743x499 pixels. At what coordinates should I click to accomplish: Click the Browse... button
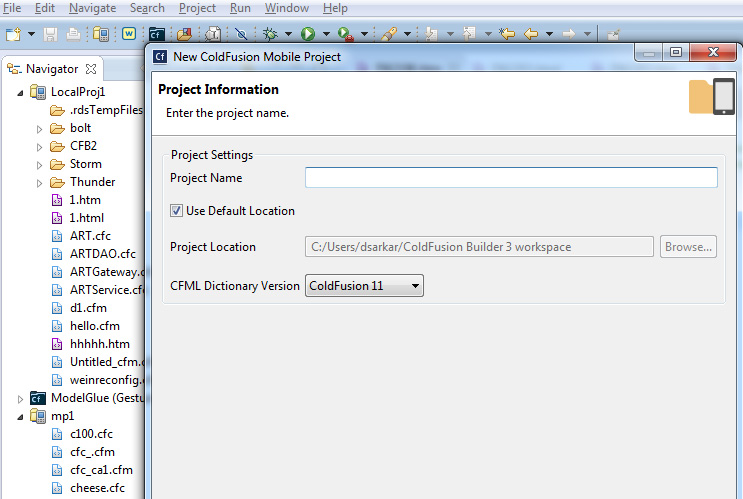[688, 247]
